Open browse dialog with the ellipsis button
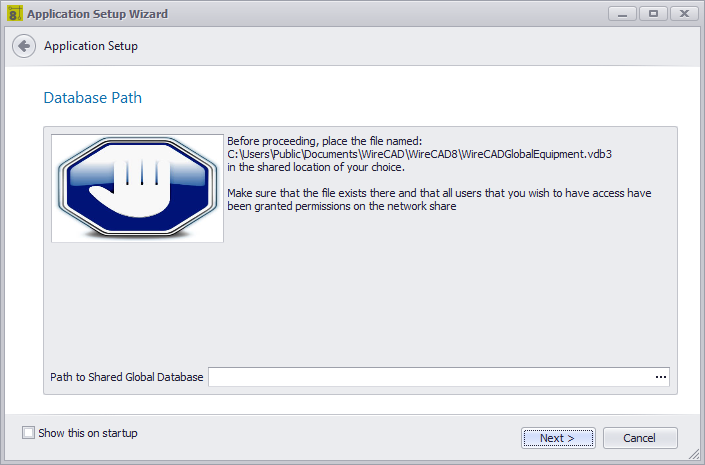Image resolution: width=705 pixels, height=465 pixels. 660,377
